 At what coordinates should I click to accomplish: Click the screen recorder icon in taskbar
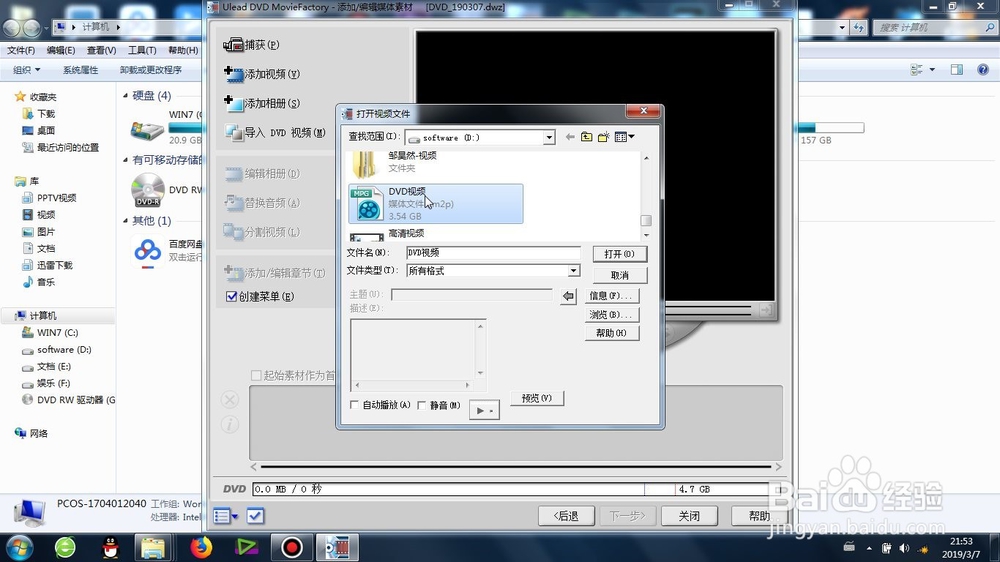(x=291, y=547)
